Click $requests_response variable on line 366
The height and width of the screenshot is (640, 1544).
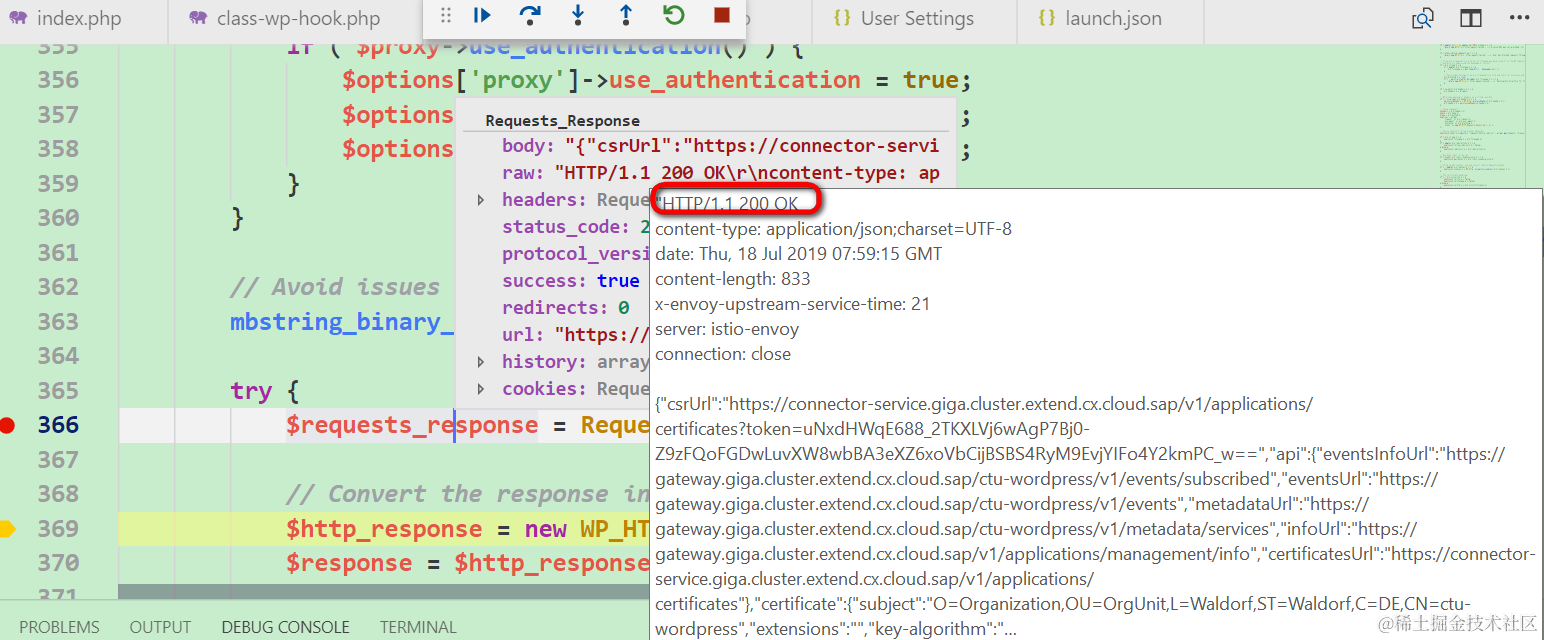[x=412, y=425]
